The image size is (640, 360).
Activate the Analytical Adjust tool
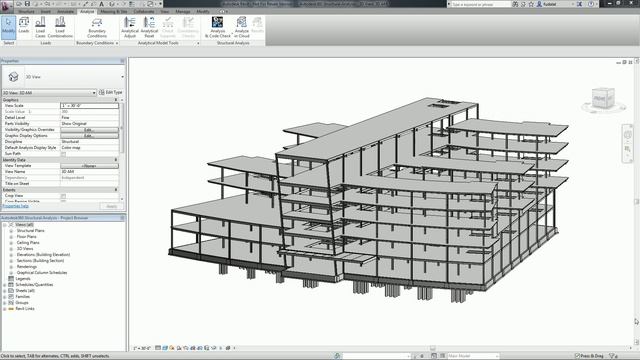coord(130,27)
